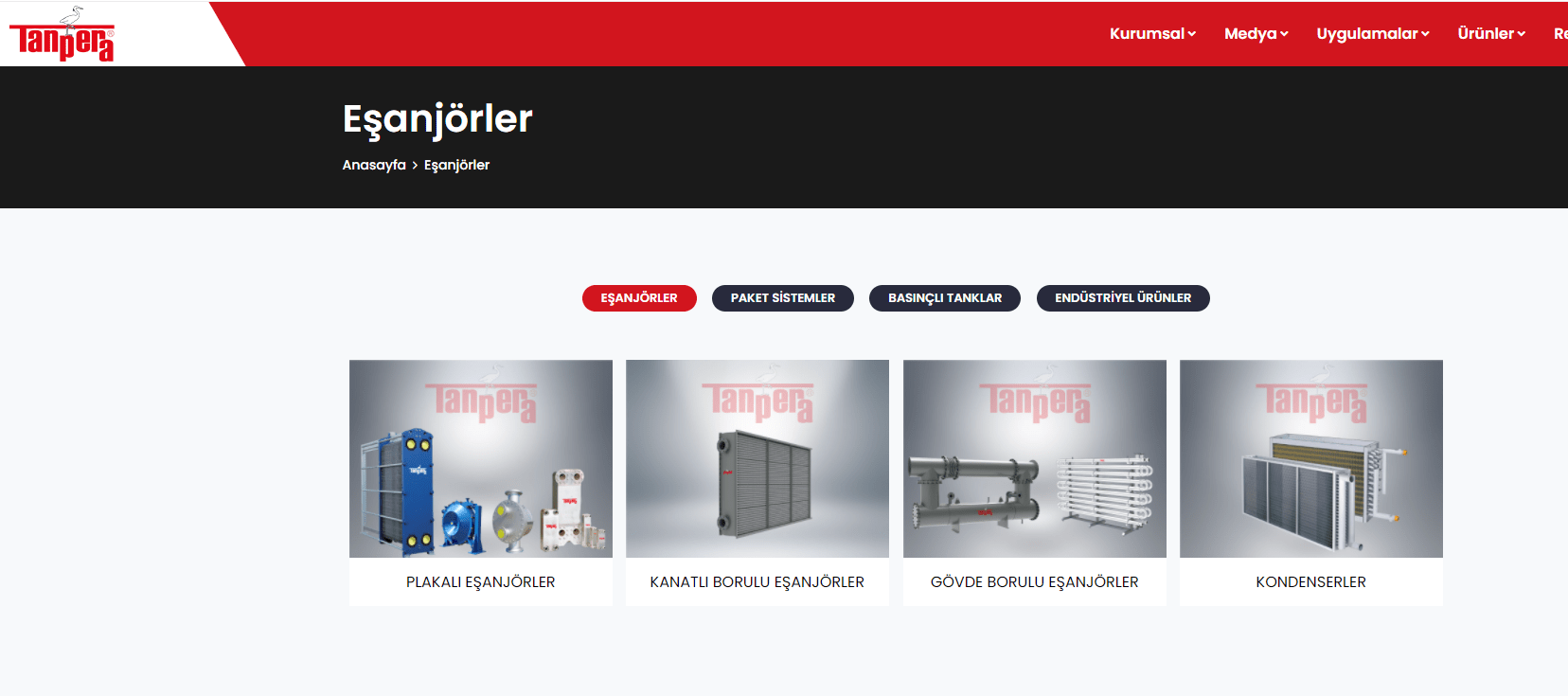Click the Tanpera stork logo
Viewport: 1568px width, 696px height.
(x=62, y=34)
